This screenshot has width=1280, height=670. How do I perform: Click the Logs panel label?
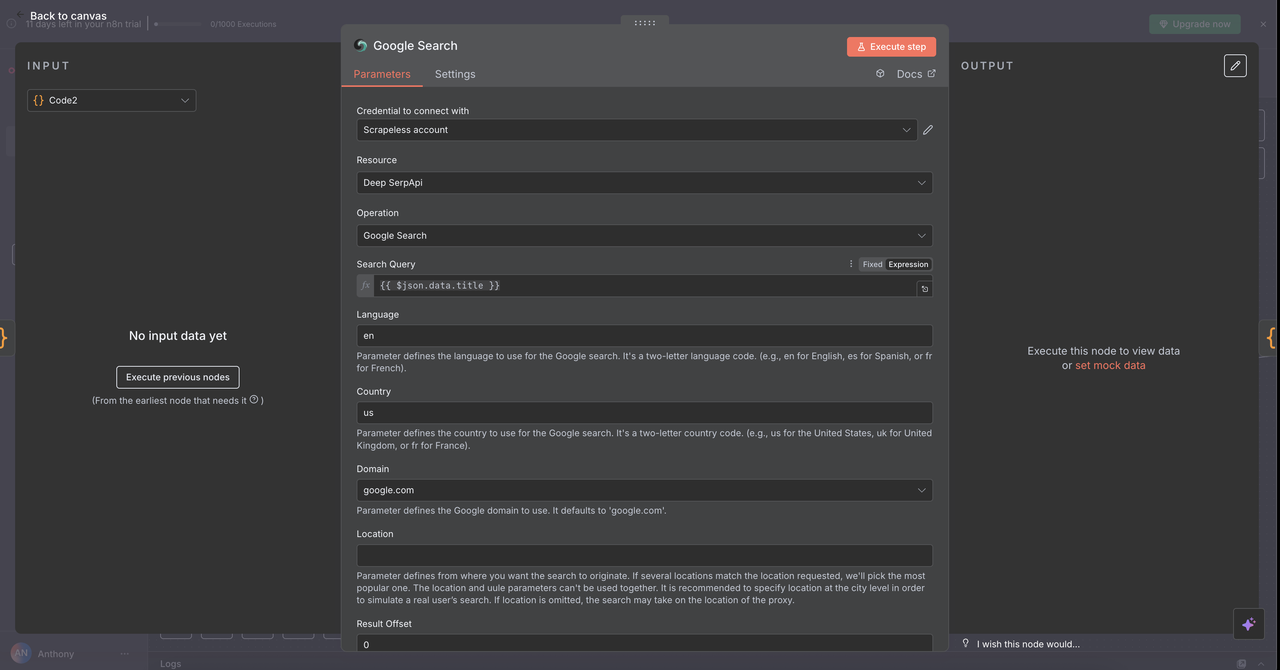click(x=170, y=663)
